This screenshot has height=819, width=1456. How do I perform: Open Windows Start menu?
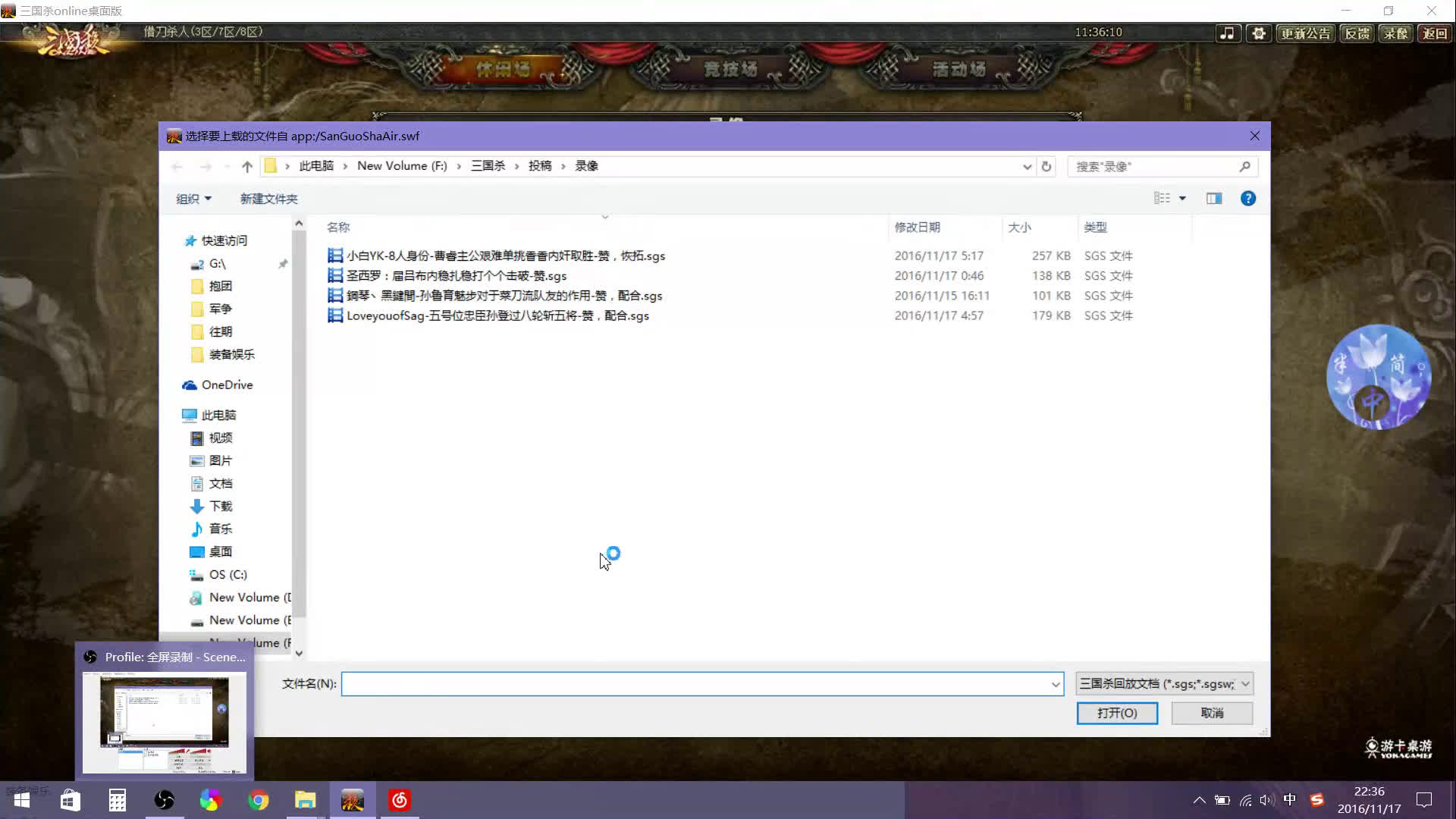coord(22,800)
